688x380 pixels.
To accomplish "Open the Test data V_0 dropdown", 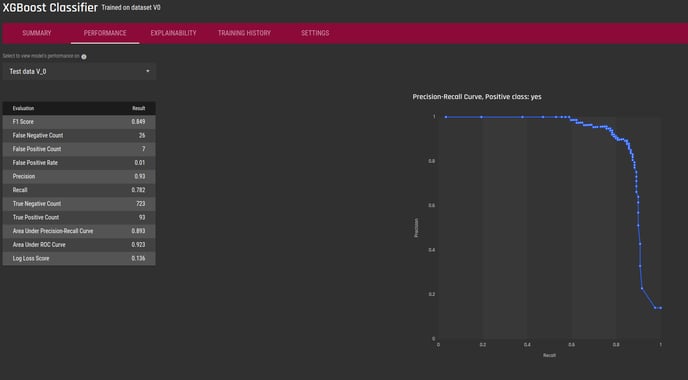I will point(79,71).
